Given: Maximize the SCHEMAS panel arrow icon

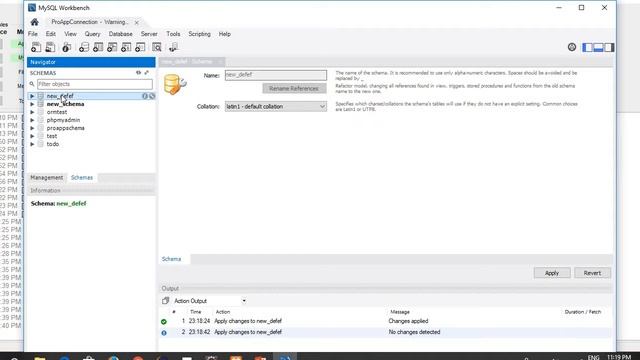Looking at the screenshot, I should coord(147,73).
